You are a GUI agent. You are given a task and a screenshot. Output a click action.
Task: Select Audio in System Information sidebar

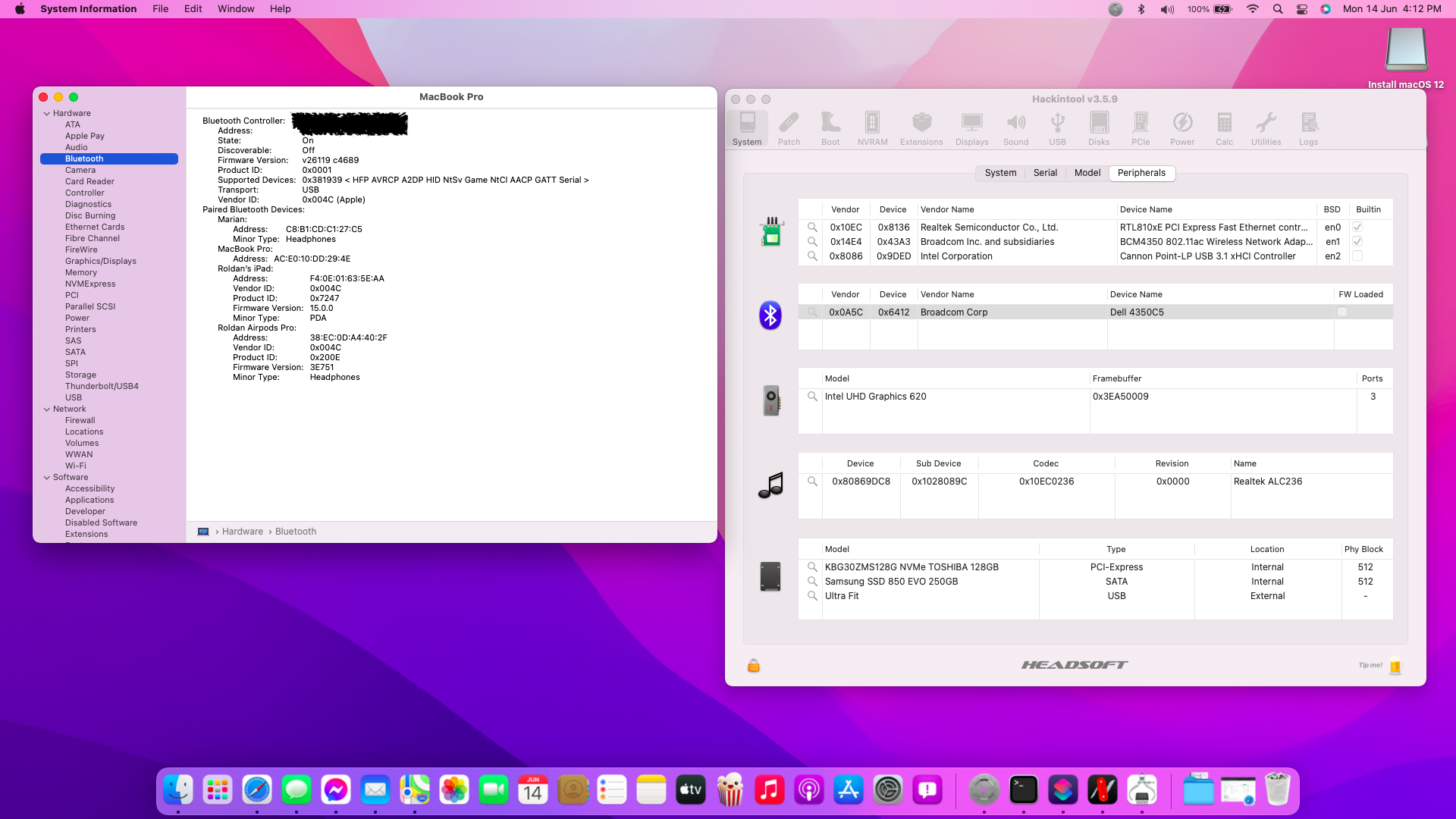point(76,148)
